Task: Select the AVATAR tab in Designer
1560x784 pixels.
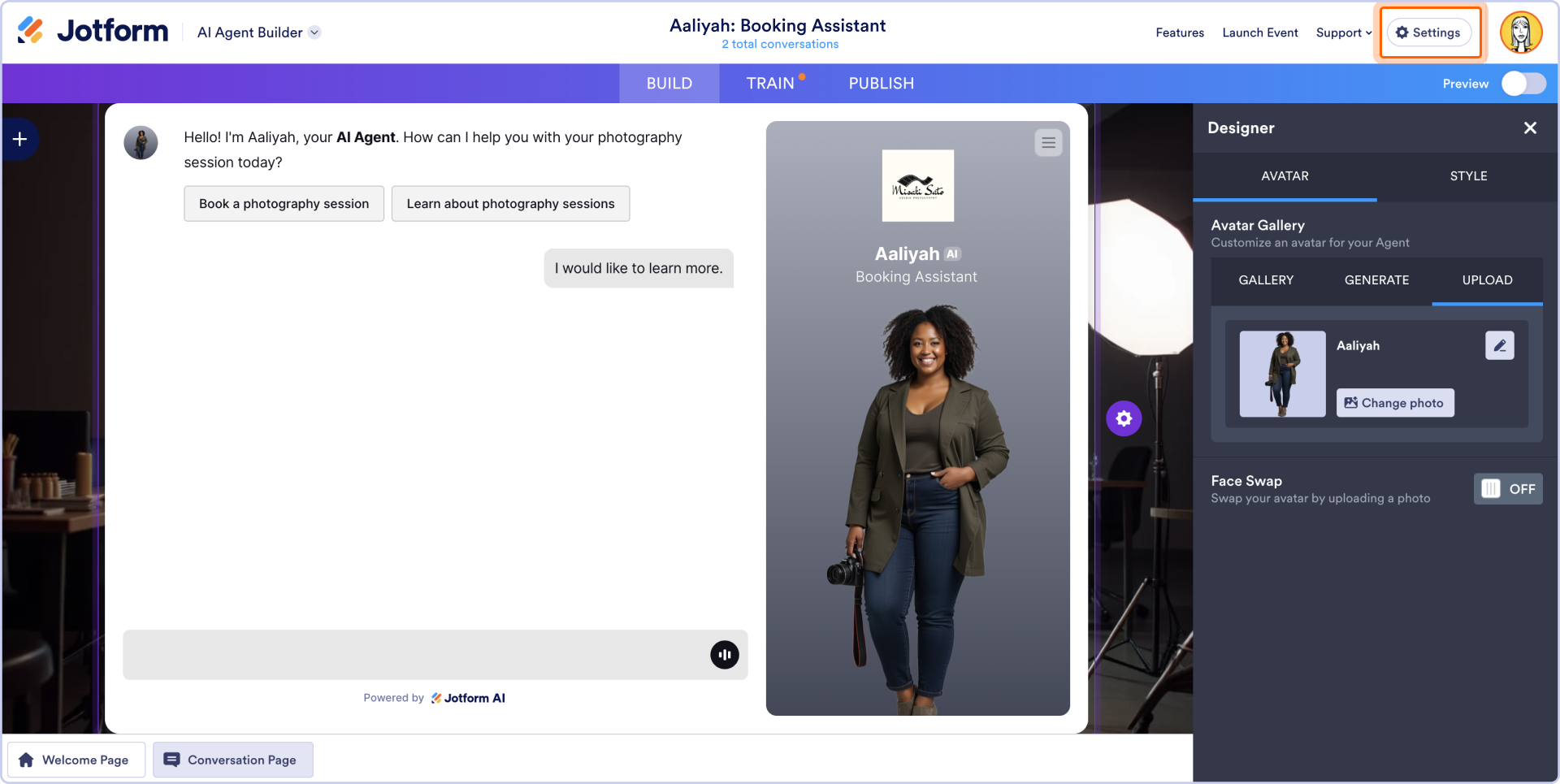Action: coord(1285,176)
